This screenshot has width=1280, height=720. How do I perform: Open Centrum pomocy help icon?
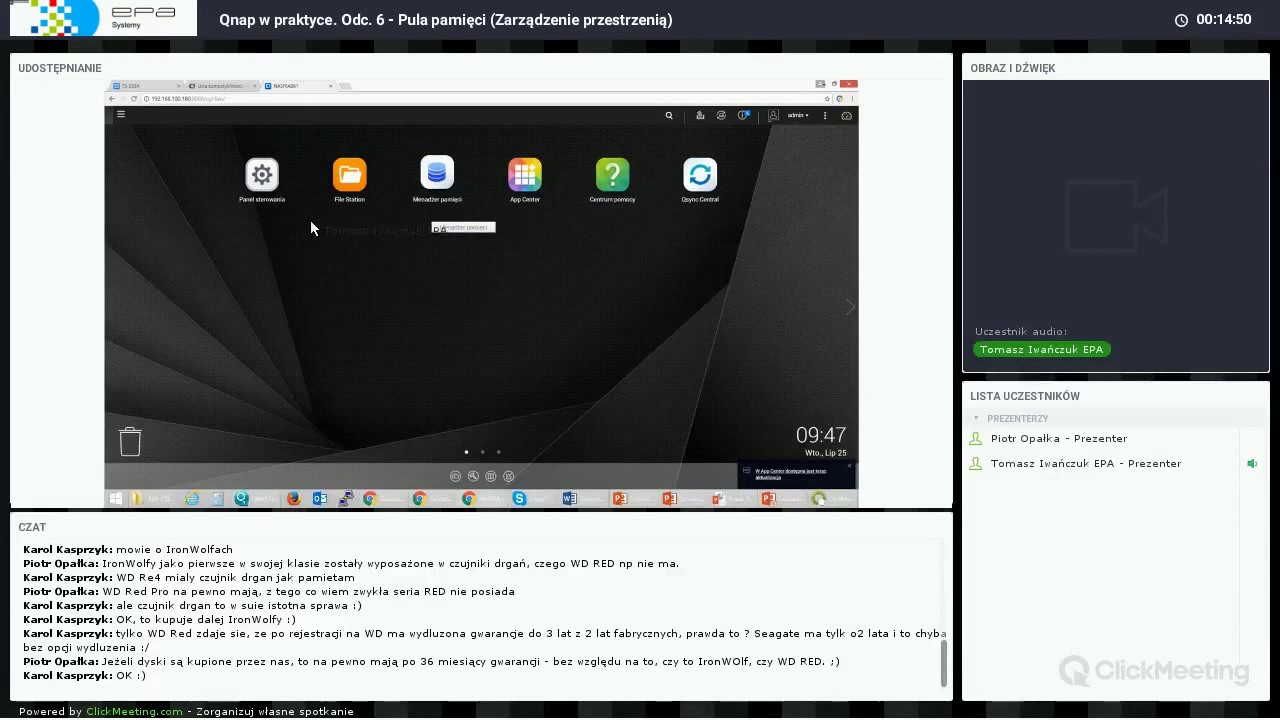tap(612, 176)
